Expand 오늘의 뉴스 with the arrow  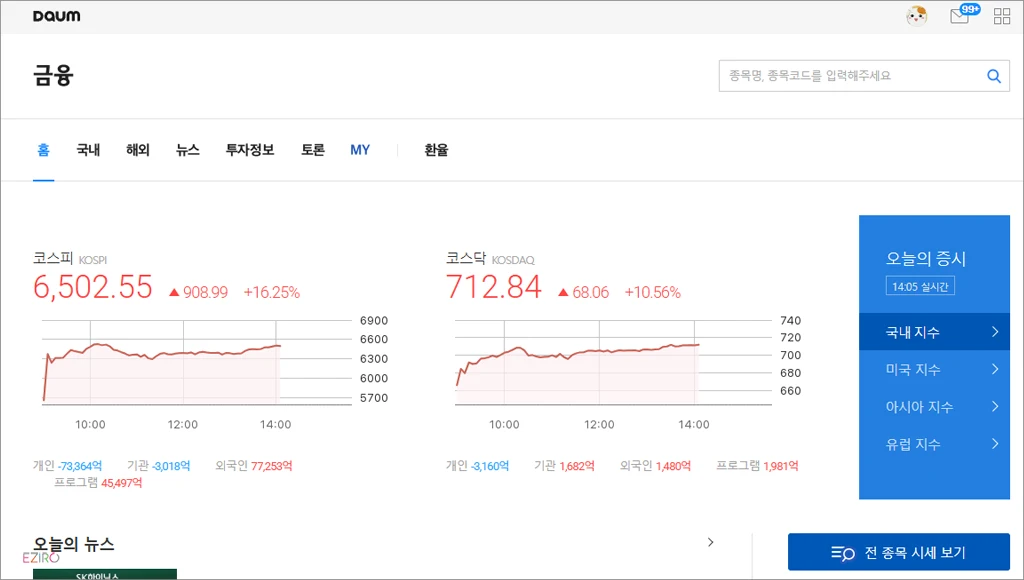(711, 542)
